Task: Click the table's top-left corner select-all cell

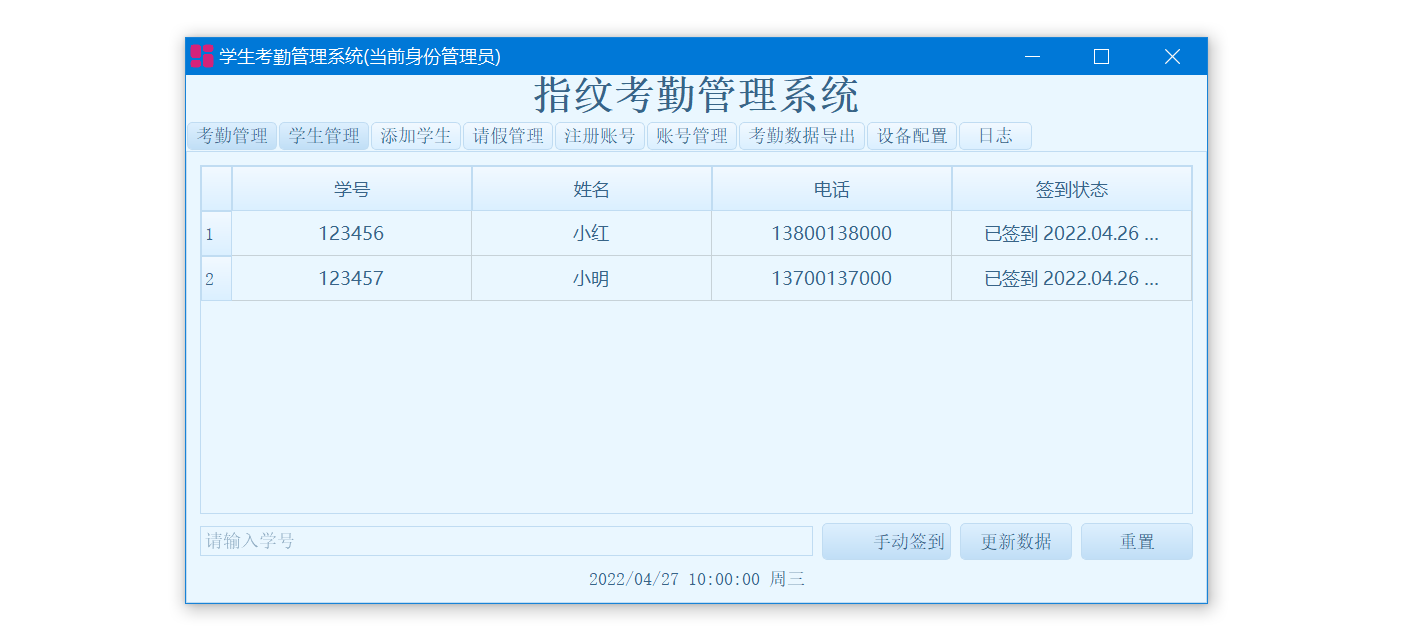Action: pos(216,189)
